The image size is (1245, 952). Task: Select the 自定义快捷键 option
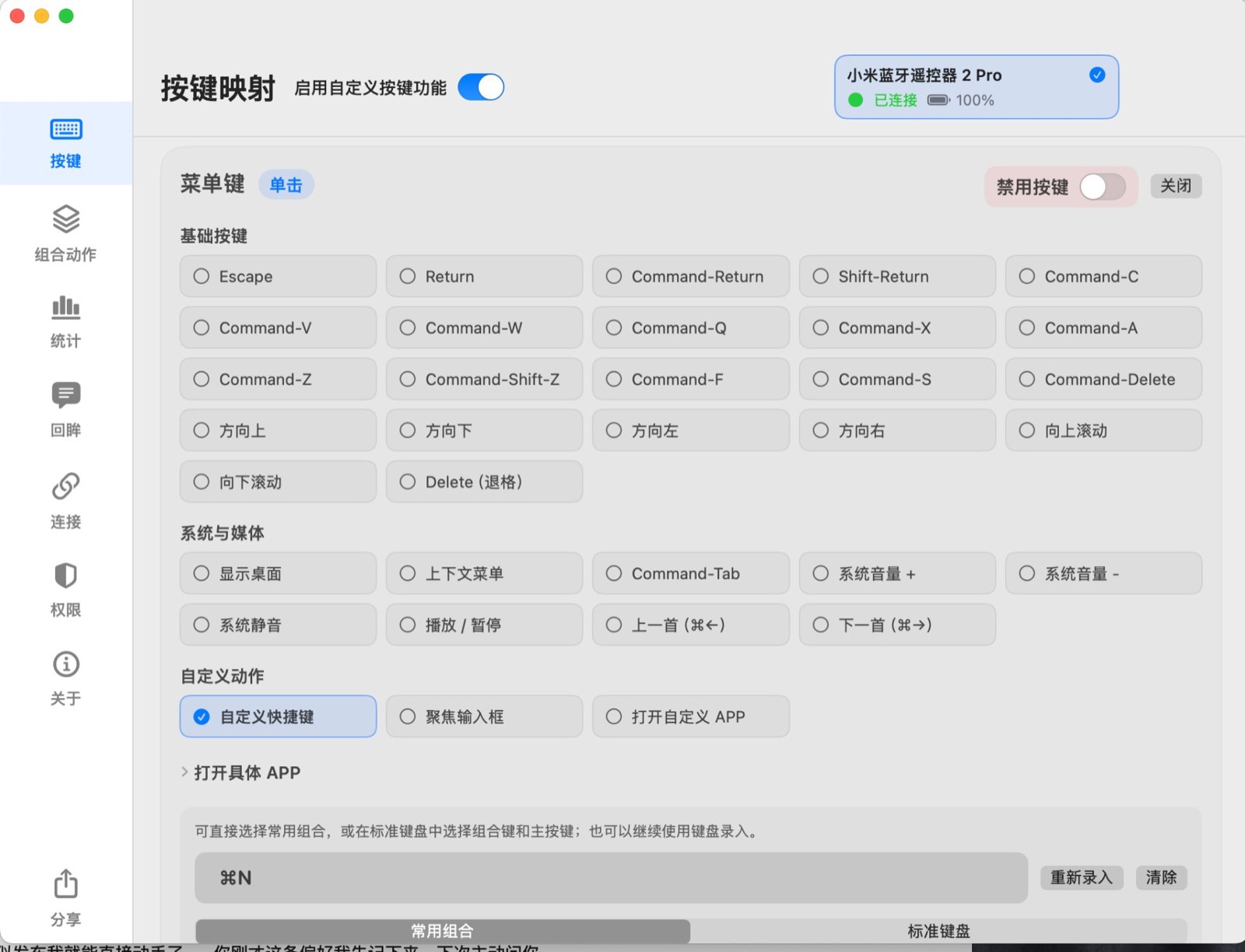coord(278,716)
